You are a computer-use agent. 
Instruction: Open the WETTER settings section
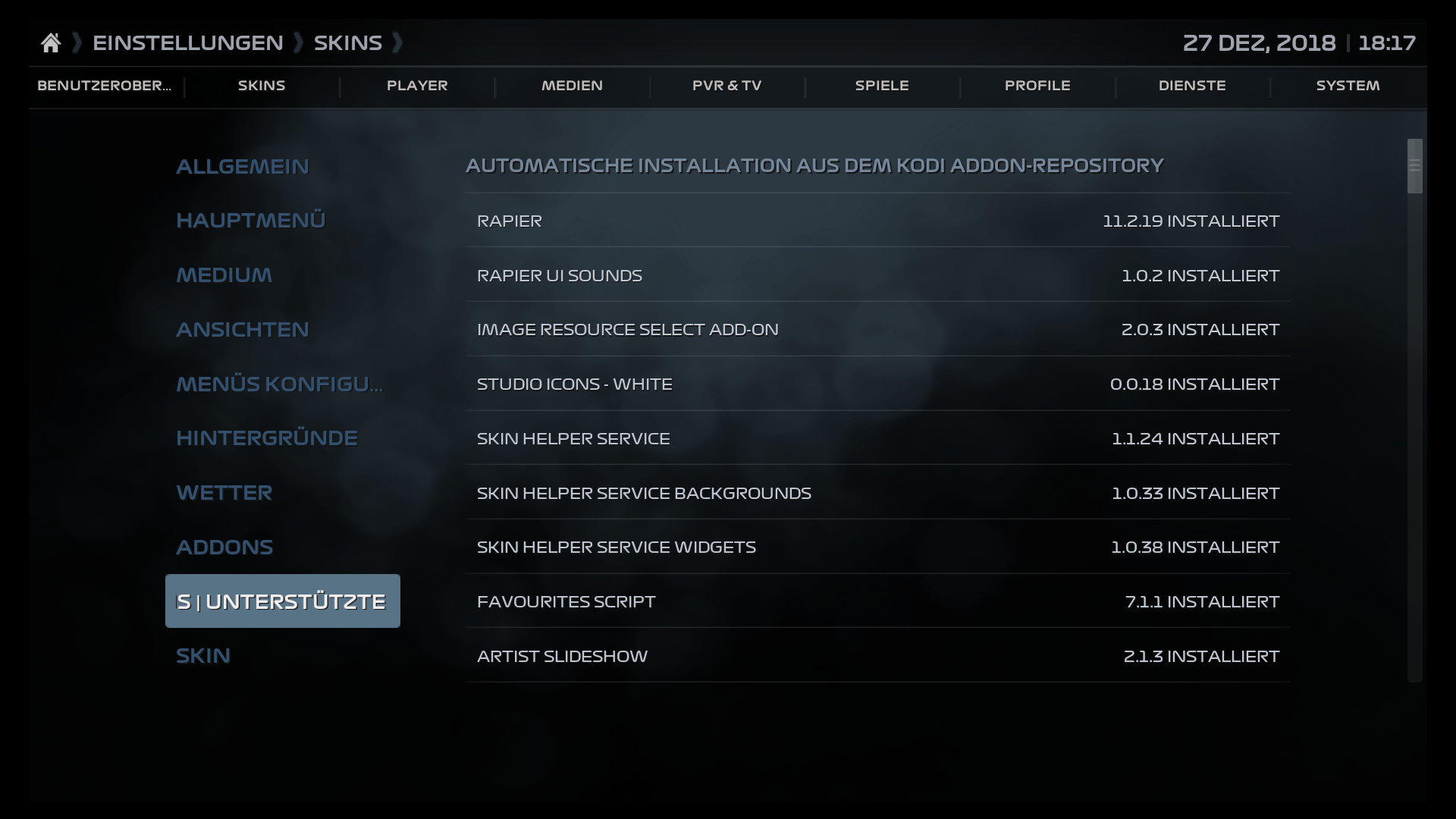[x=224, y=492]
